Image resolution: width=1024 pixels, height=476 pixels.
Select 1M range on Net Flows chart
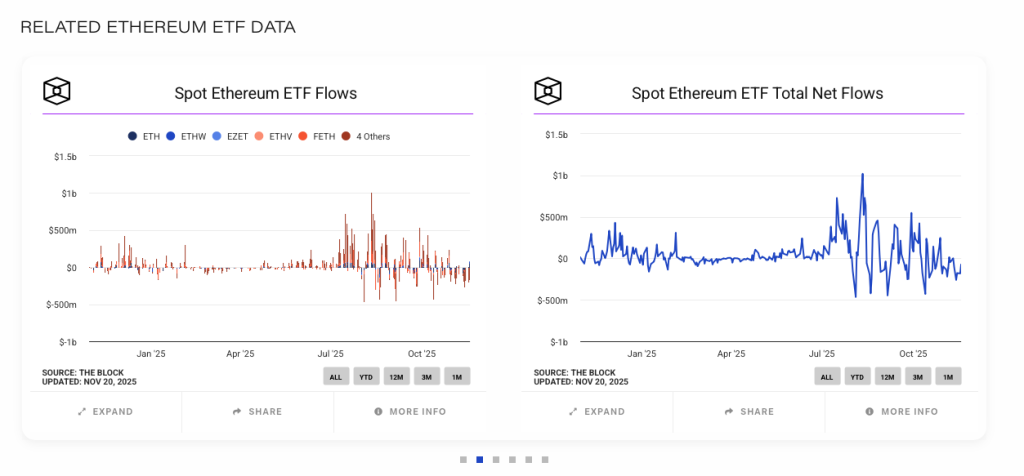coord(948,377)
